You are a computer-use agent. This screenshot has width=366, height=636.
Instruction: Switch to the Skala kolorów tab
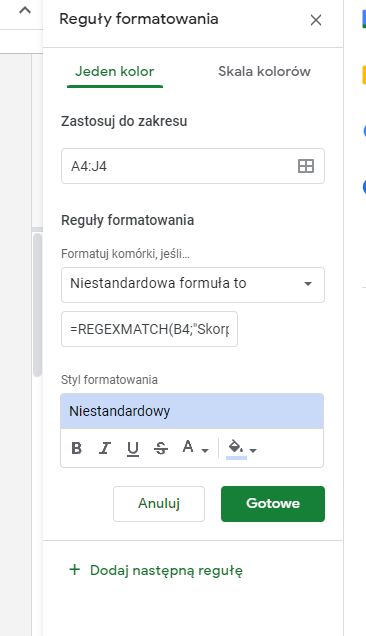pyautogui.click(x=264, y=72)
